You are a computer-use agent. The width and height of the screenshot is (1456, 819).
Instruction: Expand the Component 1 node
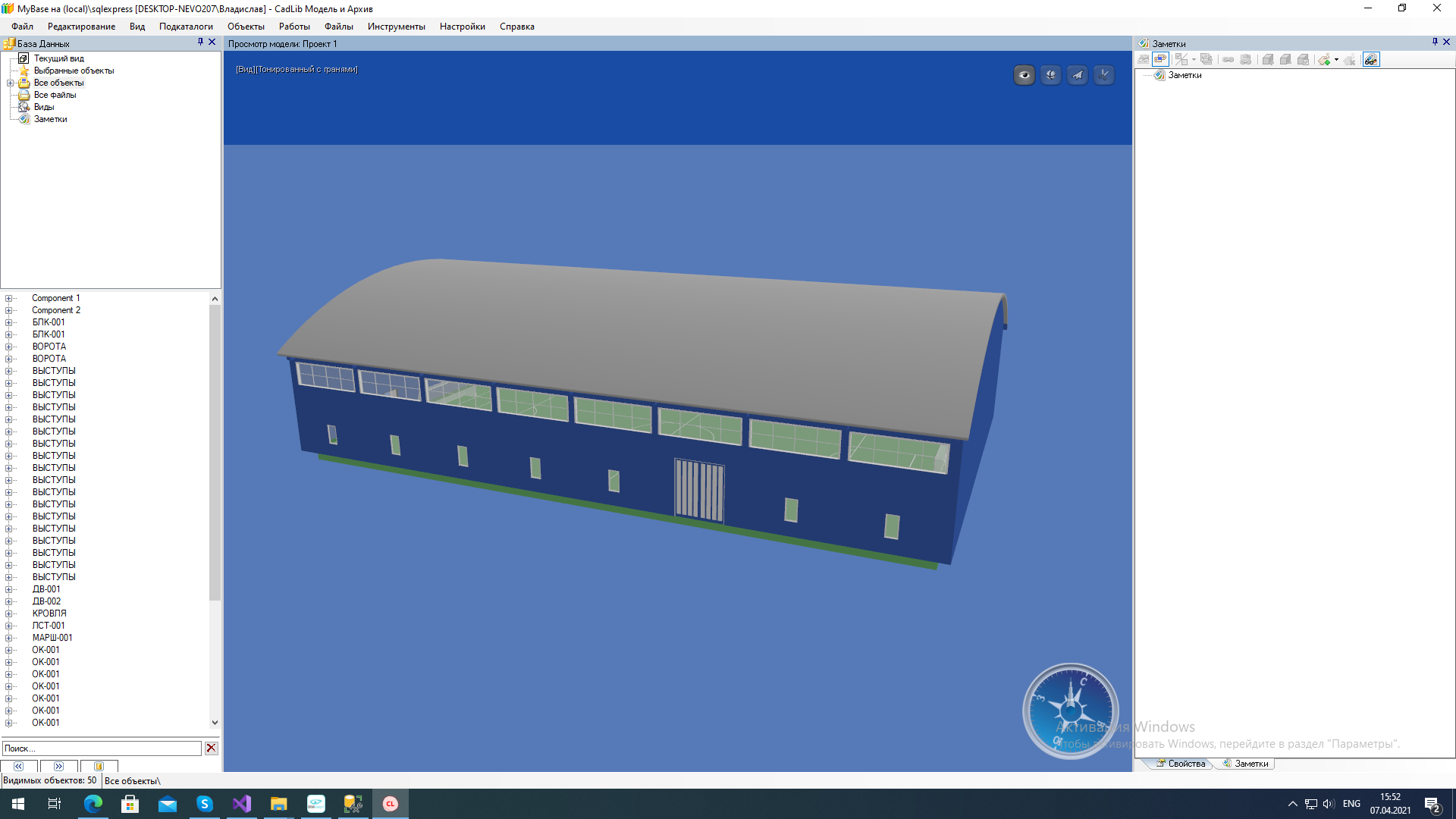pyautogui.click(x=9, y=298)
